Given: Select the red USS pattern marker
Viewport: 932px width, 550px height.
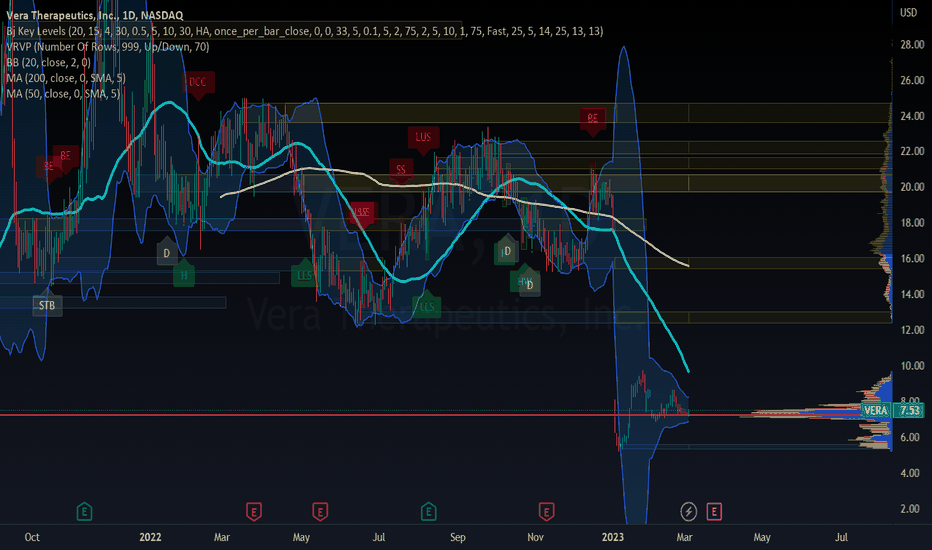Looking at the screenshot, I should coord(361,212).
